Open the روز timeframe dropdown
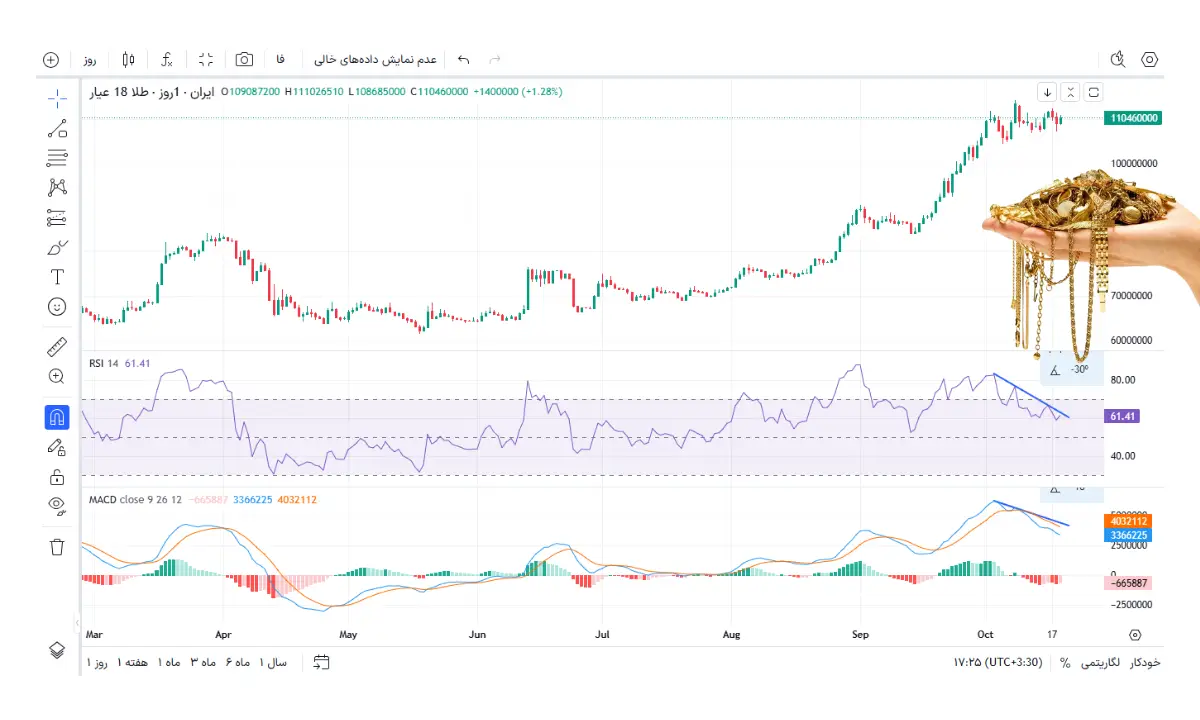 [90, 59]
